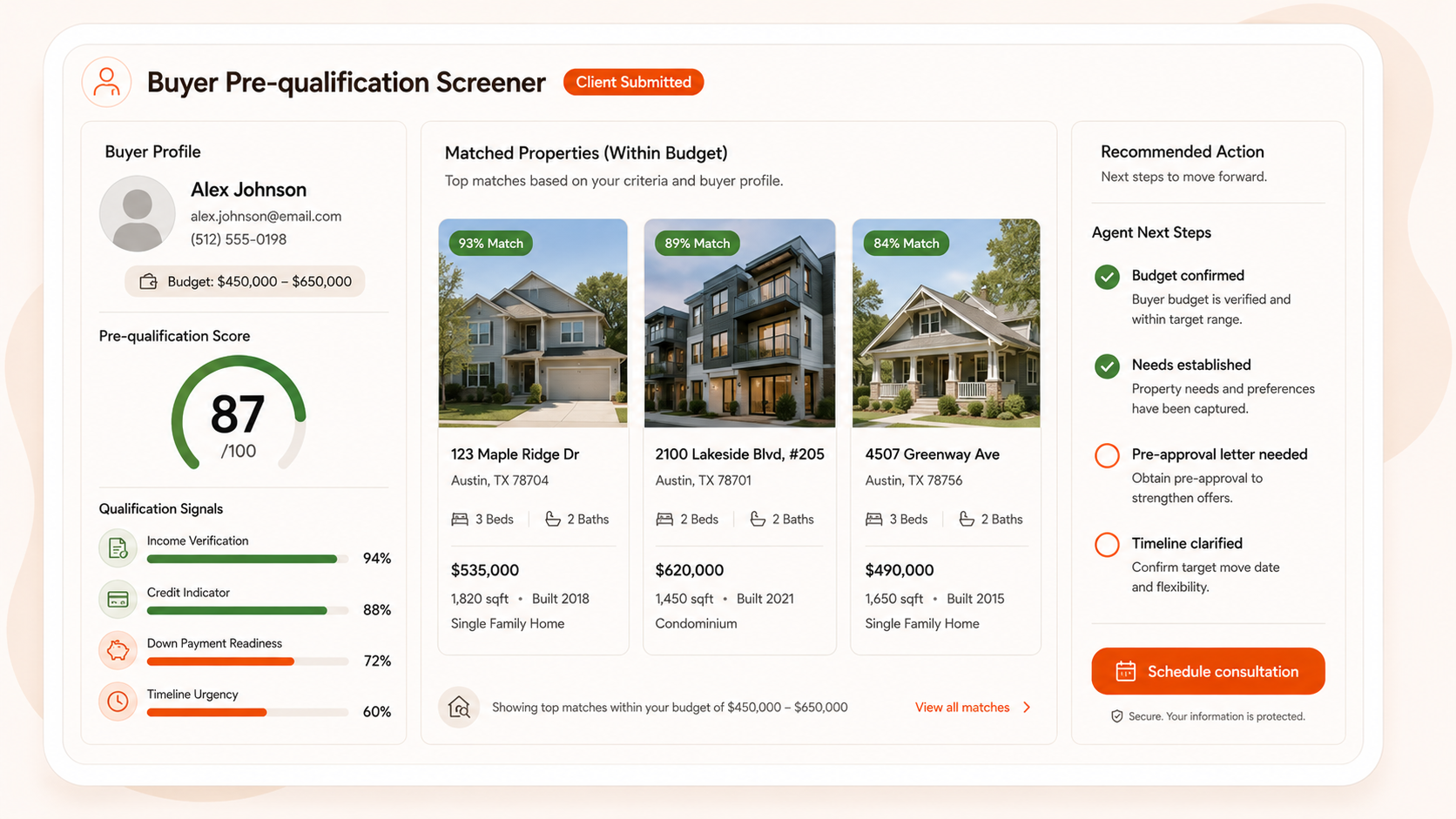
Task: Click the Budget confirmed step title
Action: [1188, 276]
